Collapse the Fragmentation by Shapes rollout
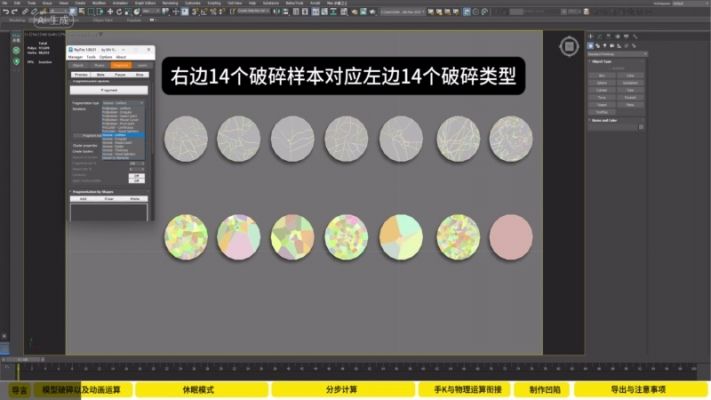This screenshot has height=400, width=711. point(93,192)
